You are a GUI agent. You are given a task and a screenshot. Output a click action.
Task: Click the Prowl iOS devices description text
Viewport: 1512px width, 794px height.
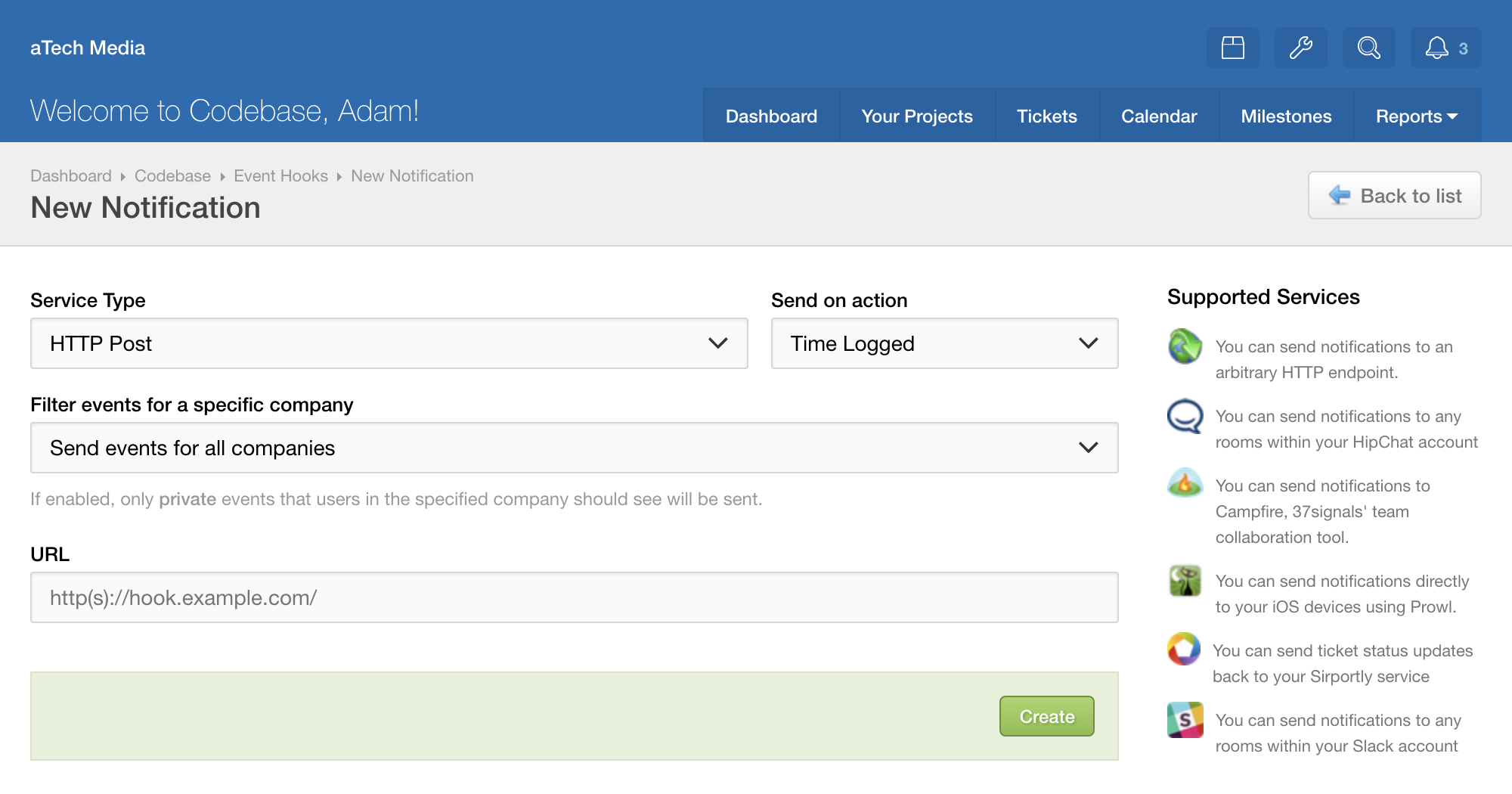click(1342, 594)
